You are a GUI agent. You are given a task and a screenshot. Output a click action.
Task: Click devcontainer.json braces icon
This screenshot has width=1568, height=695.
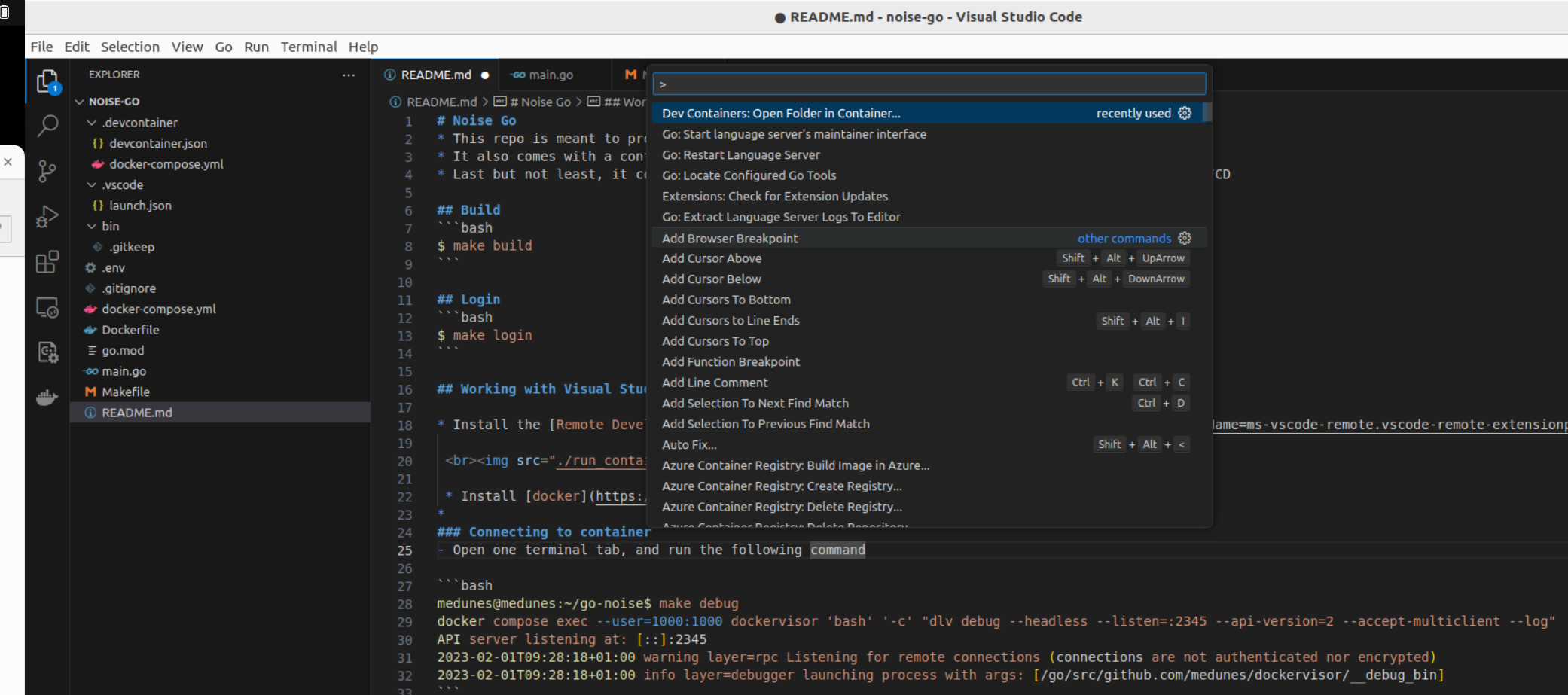point(98,143)
